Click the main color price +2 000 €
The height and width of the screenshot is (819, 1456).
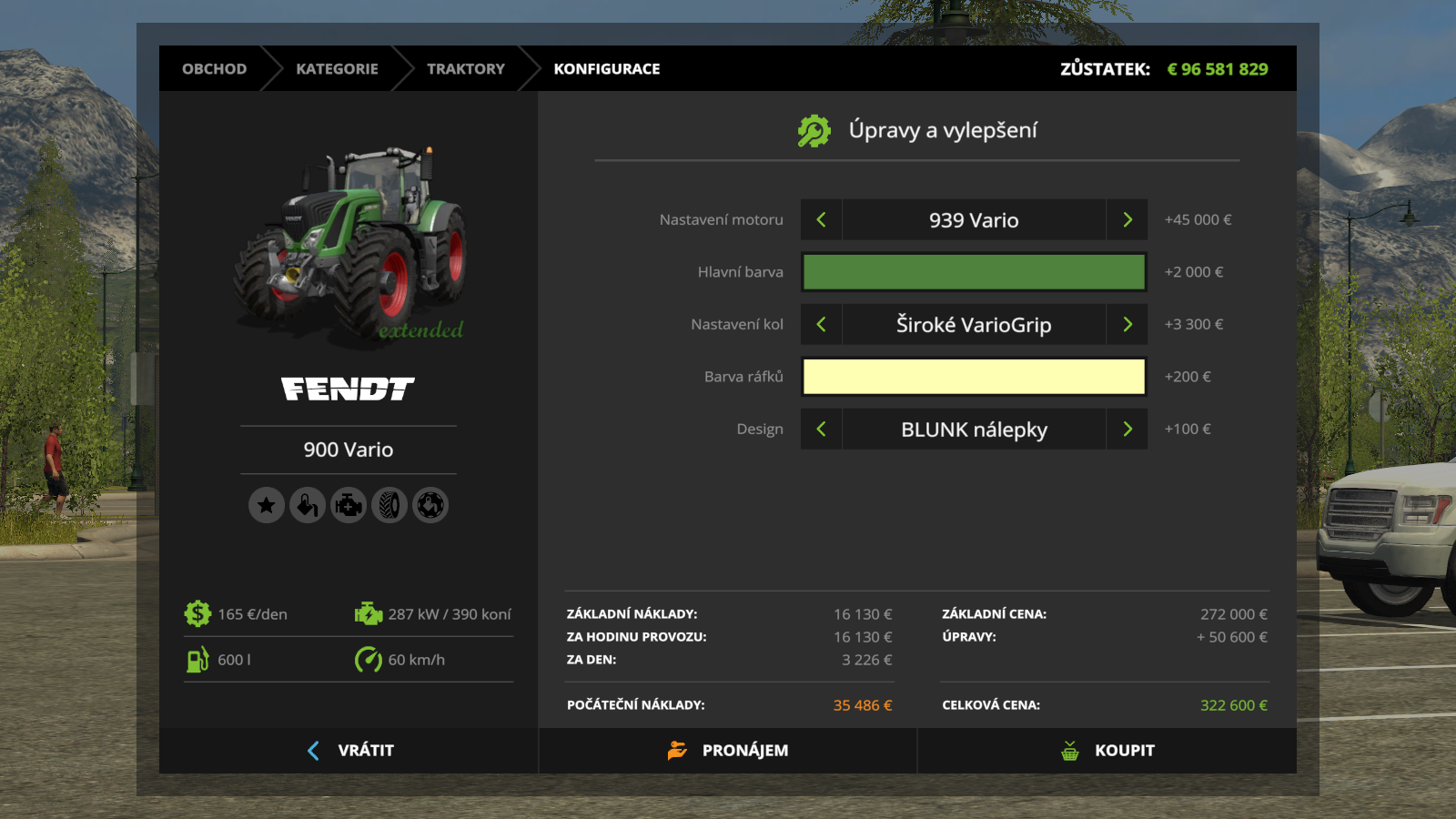point(1194,272)
